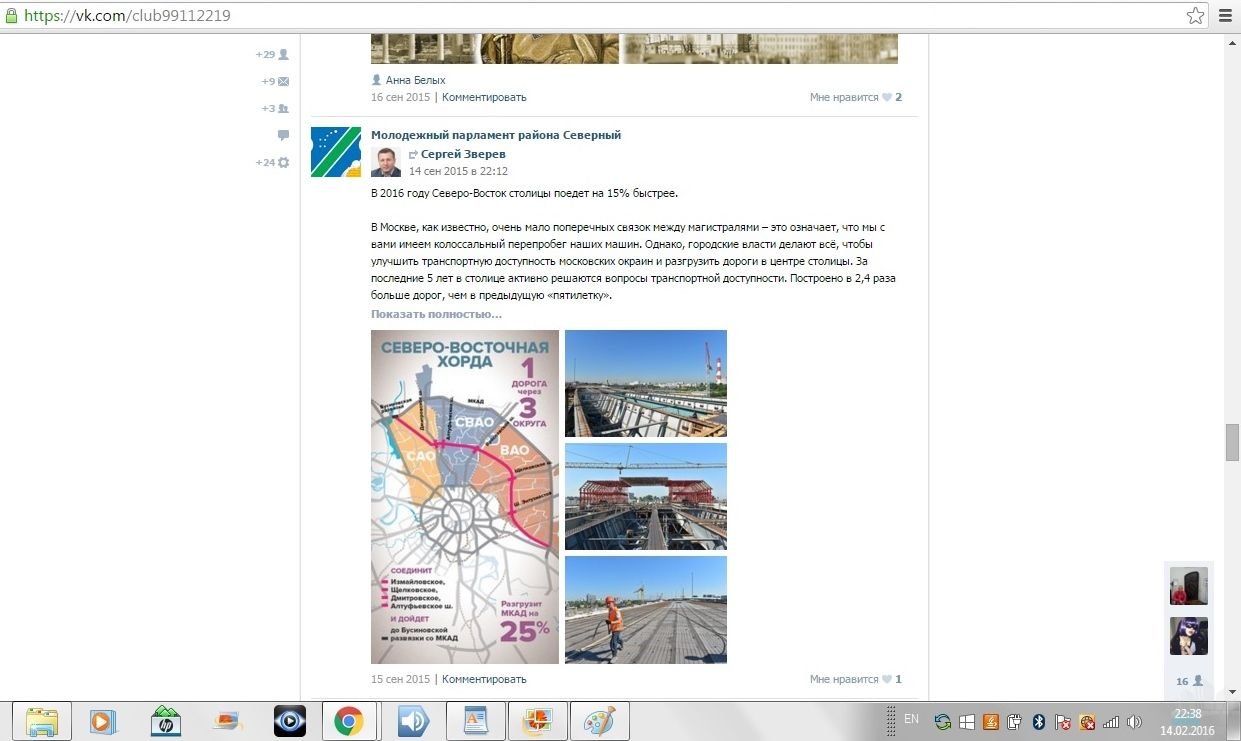The image size is (1241, 741).
Task: Open Сергей Зверев's profile link
Action: (x=463, y=154)
